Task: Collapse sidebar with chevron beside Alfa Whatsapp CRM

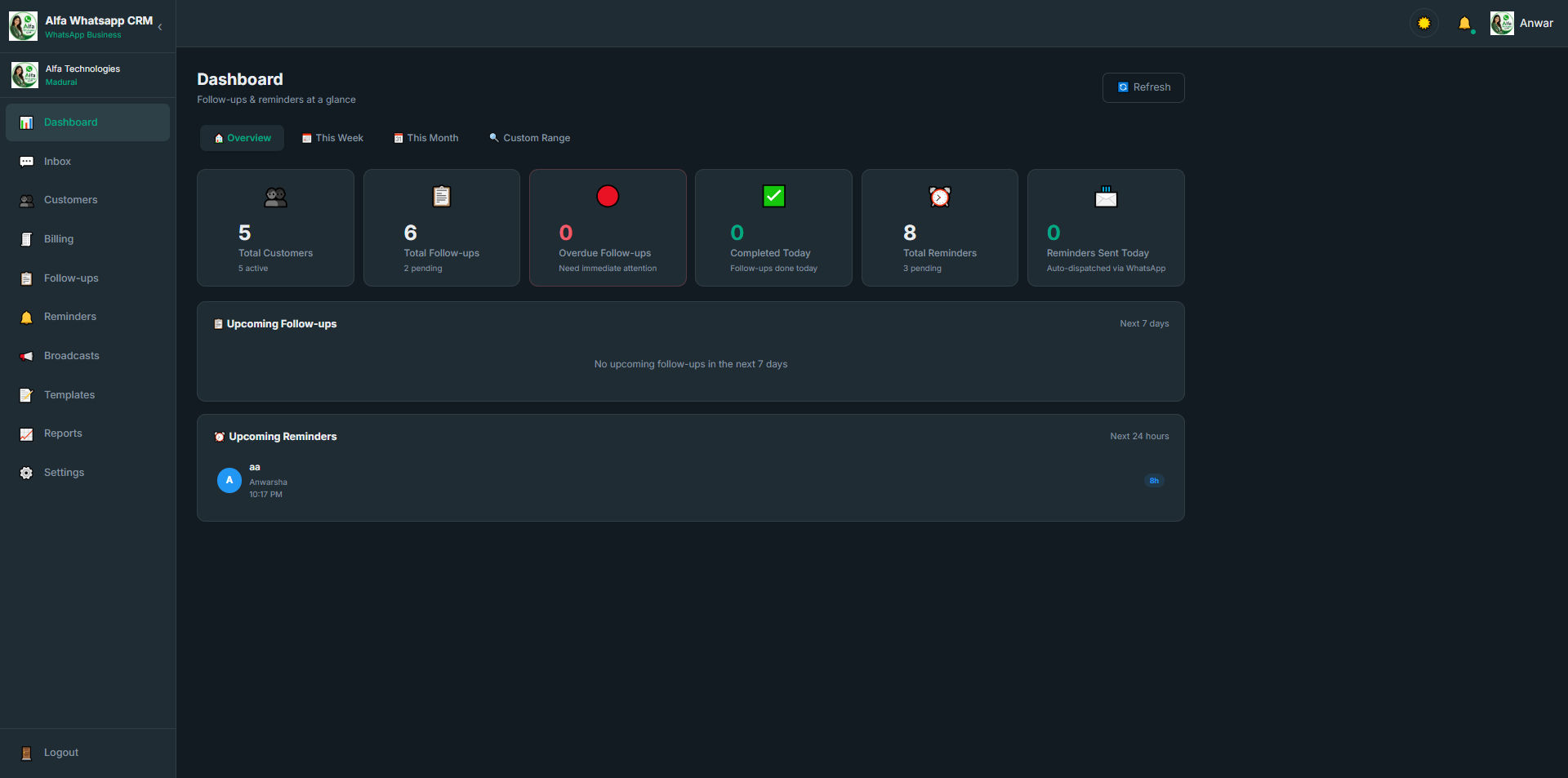Action: [x=160, y=27]
